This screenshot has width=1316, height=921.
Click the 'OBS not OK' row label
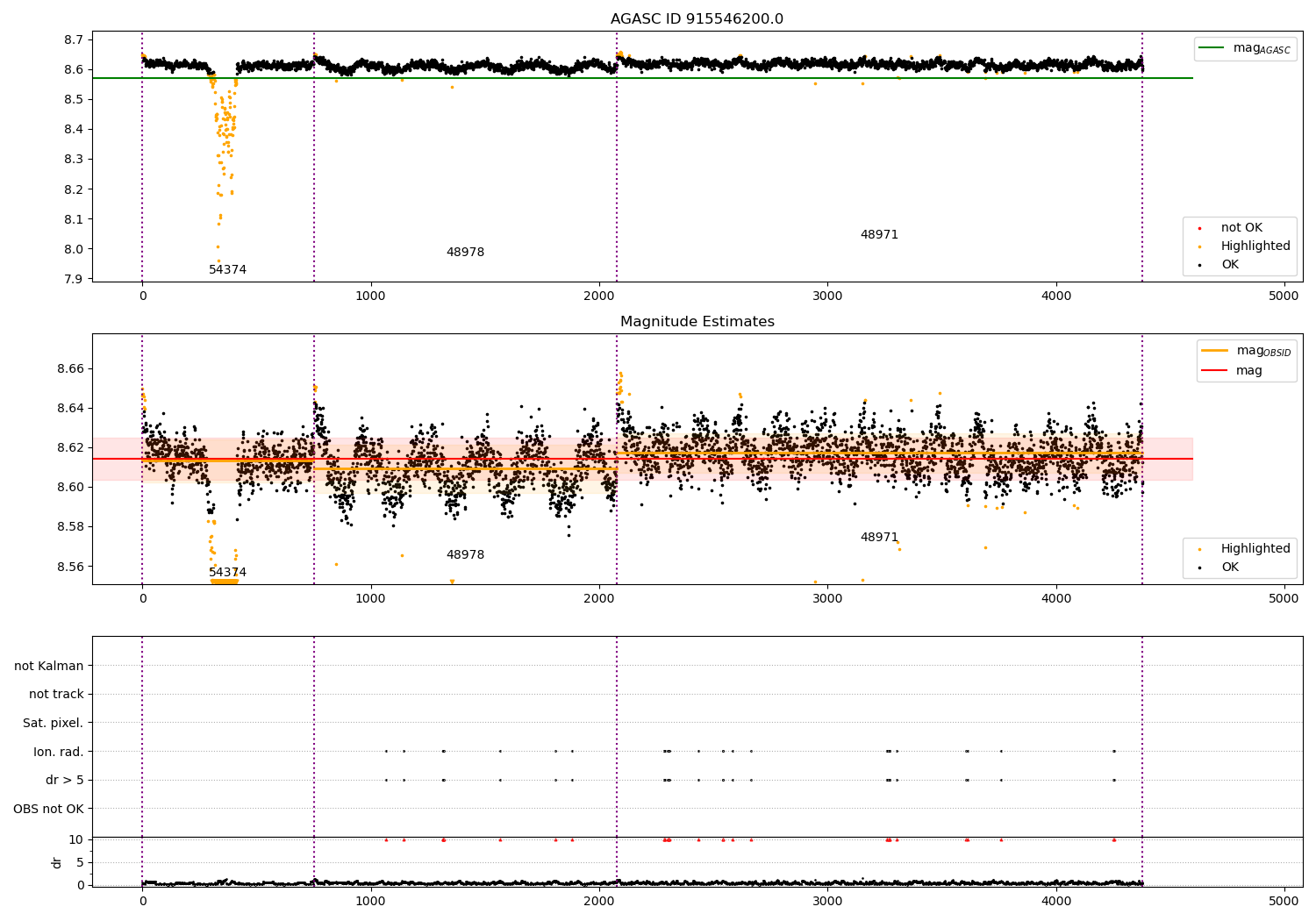coord(49,809)
